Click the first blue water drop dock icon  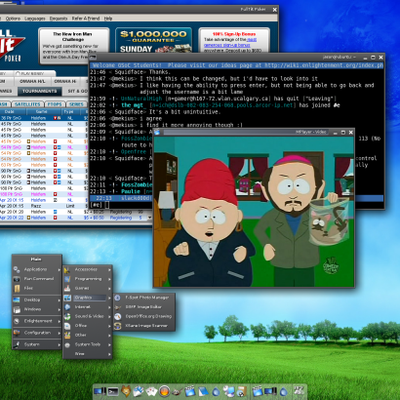[x=216, y=392]
